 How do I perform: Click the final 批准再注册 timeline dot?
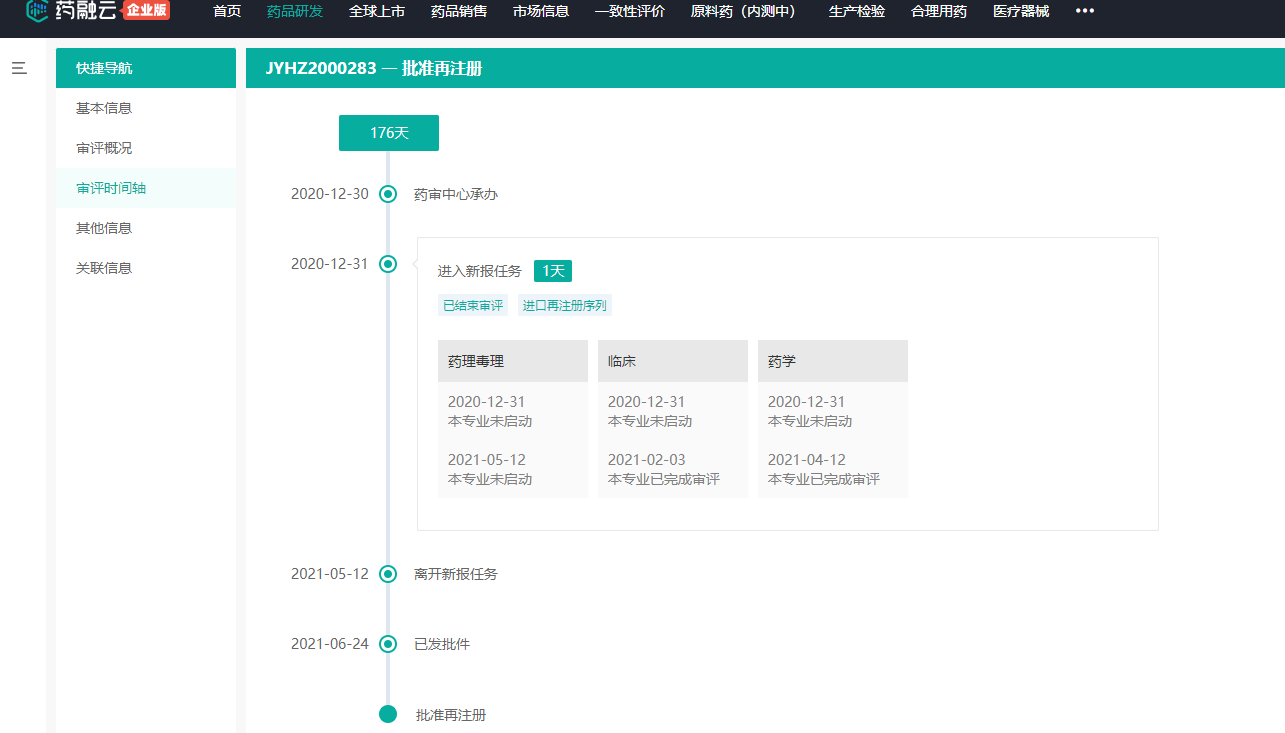(x=388, y=714)
